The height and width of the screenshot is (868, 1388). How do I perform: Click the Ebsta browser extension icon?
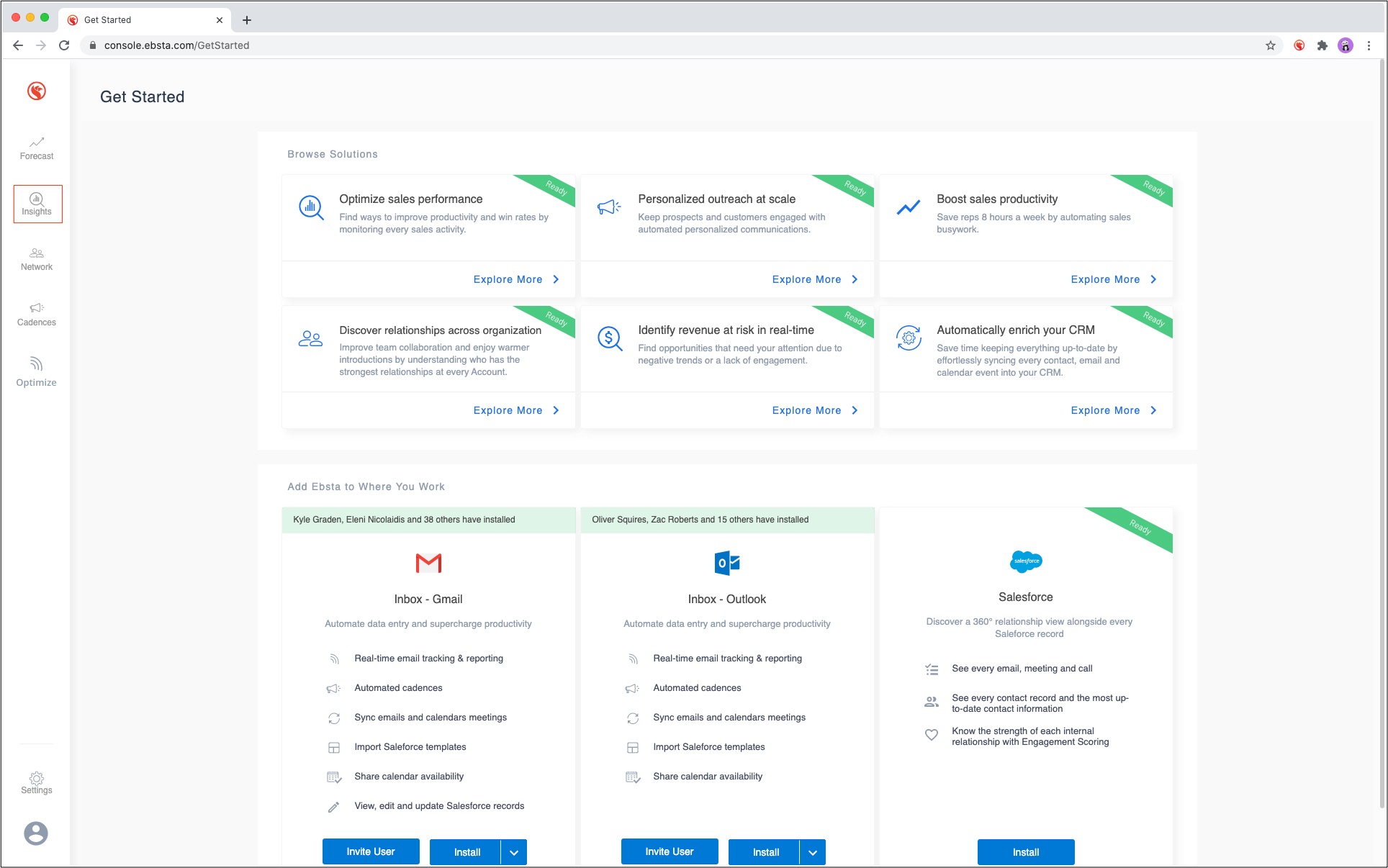(1299, 45)
